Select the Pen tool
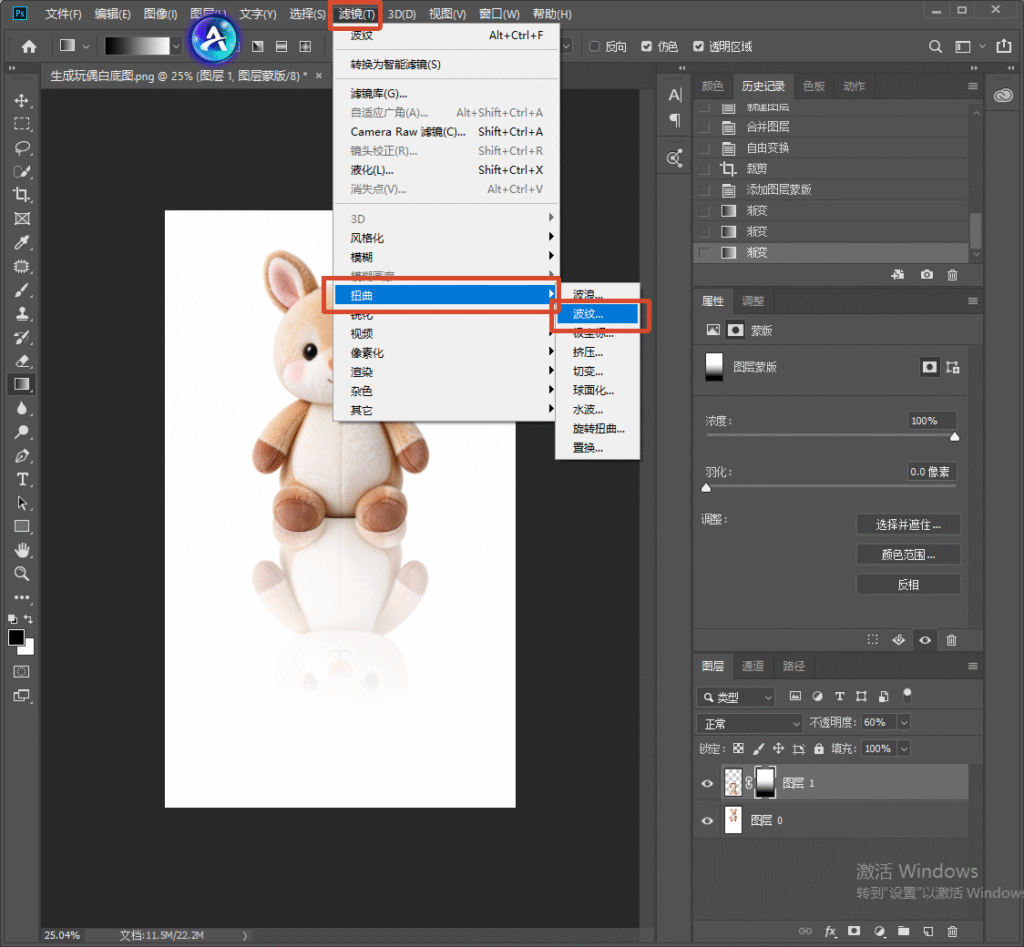This screenshot has width=1024, height=947. click(x=22, y=456)
